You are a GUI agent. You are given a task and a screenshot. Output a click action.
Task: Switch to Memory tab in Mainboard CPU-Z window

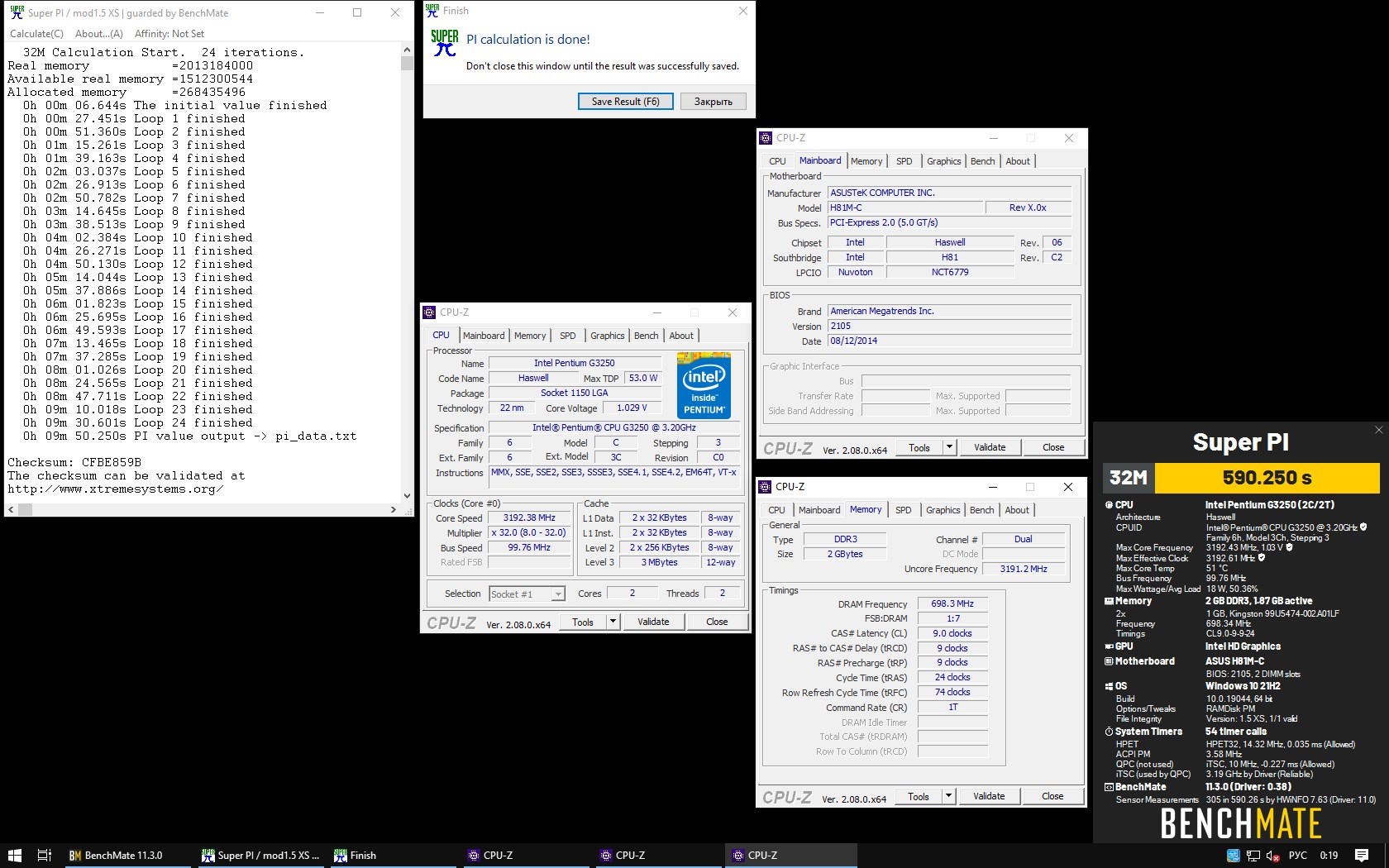click(866, 161)
